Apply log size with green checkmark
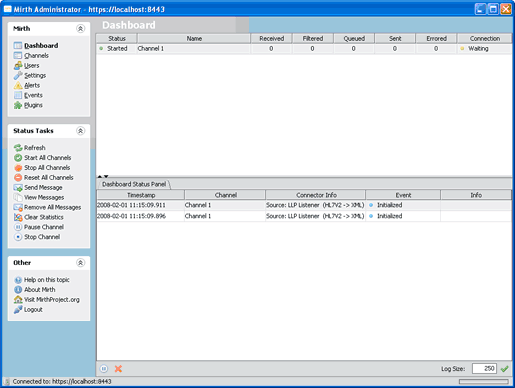Screen dimensions: 515x388 coord(505,369)
